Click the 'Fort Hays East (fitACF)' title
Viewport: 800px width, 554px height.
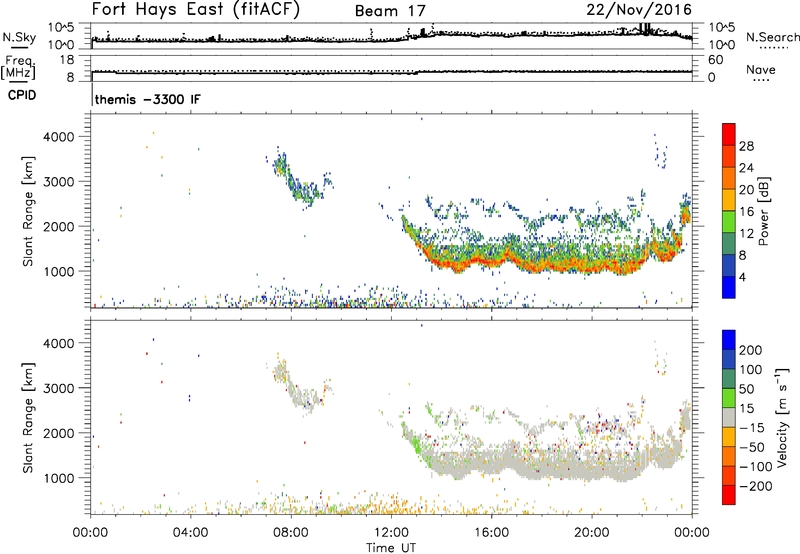click(x=196, y=9)
